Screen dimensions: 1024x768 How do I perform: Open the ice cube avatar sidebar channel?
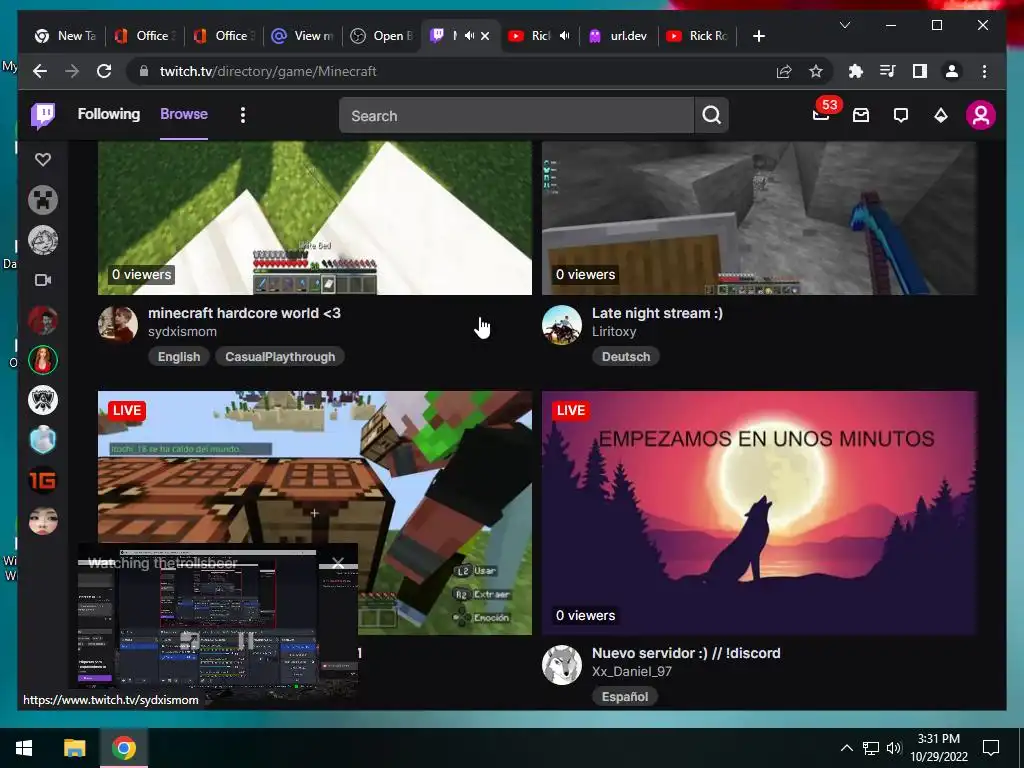pos(43,441)
